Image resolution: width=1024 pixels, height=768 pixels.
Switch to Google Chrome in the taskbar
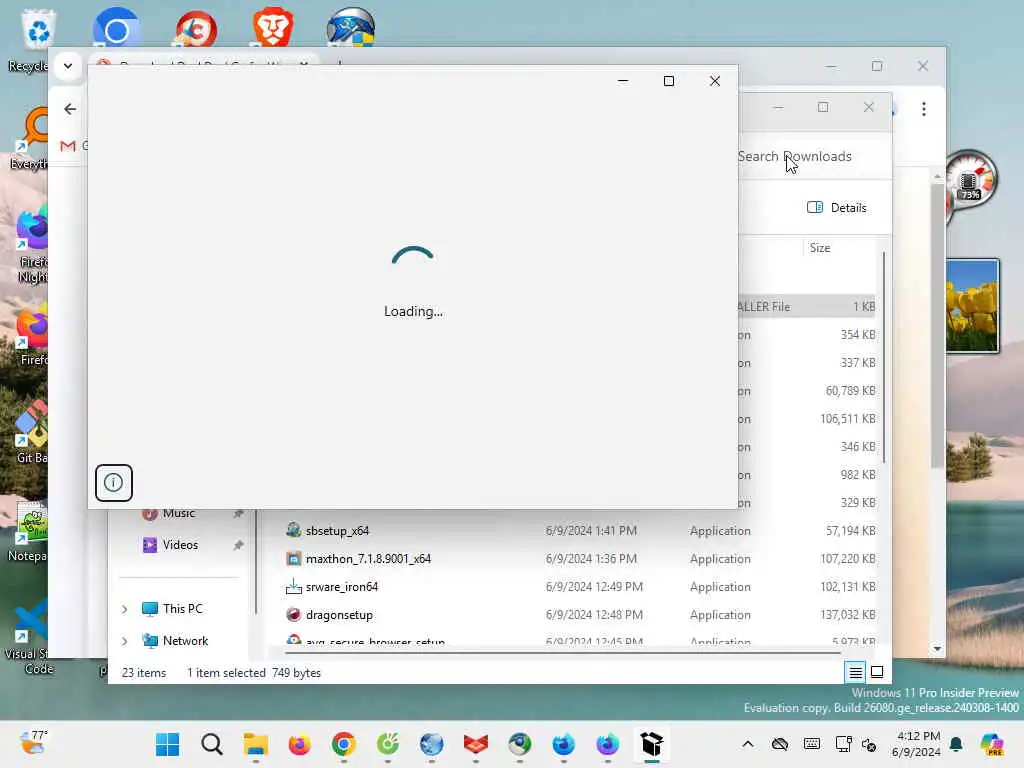point(344,744)
